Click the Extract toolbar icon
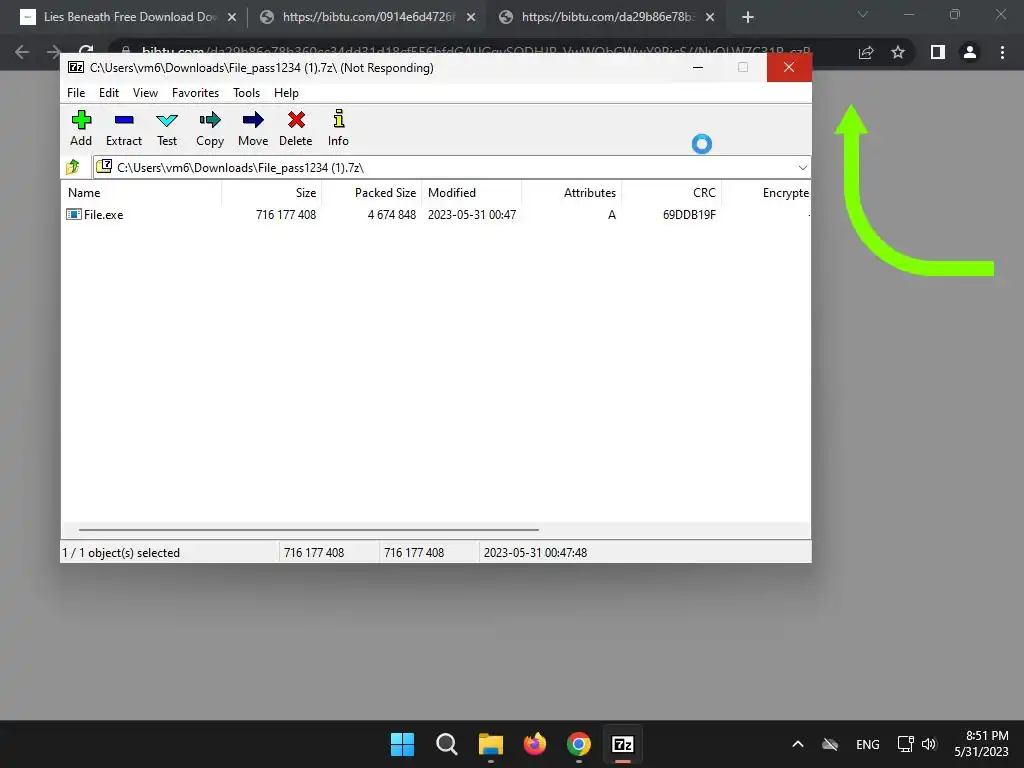This screenshot has height=768, width=1024. [x=123, y=128]
